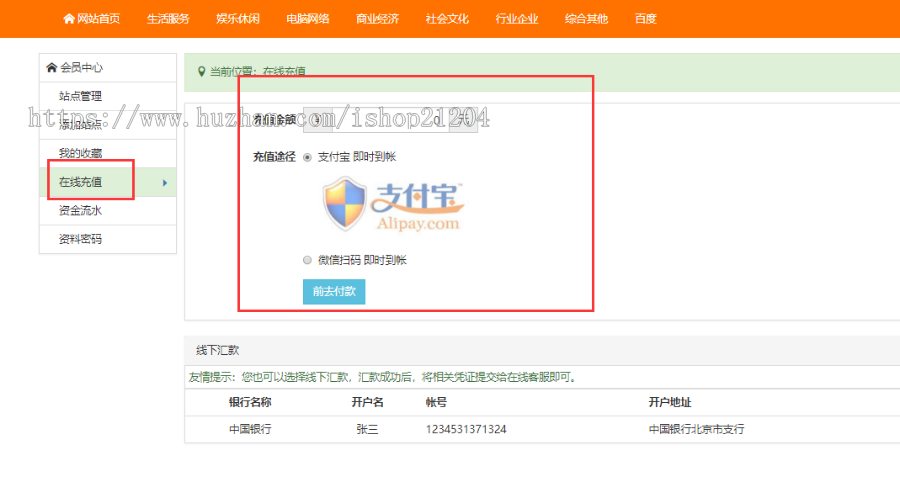The image size is (900, 503).
Task: Open the 娱乐休闲 nav menu
Action: coord(238,19)
